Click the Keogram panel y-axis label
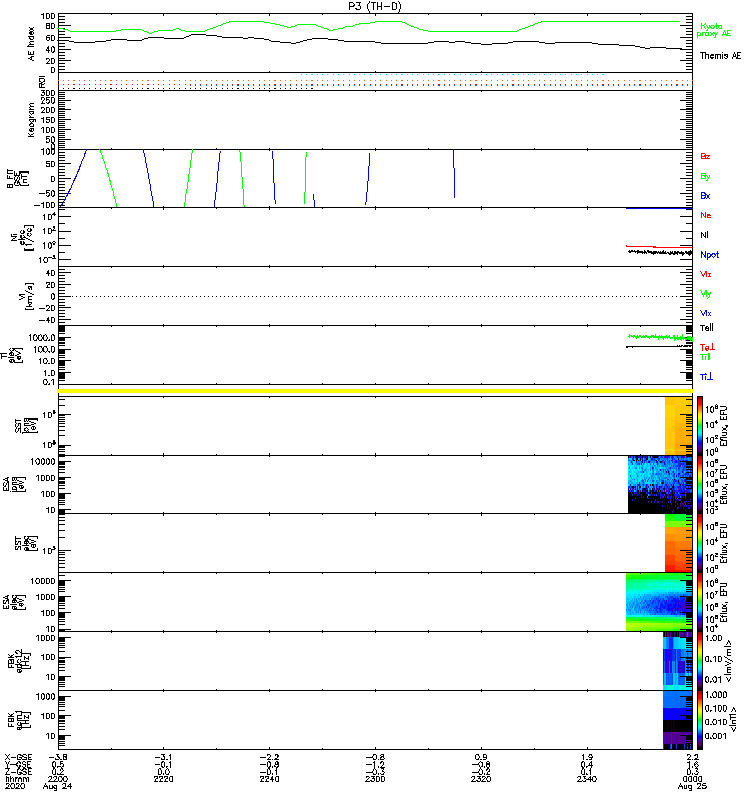This screenshot has height=800, width=750. [31, 119]
